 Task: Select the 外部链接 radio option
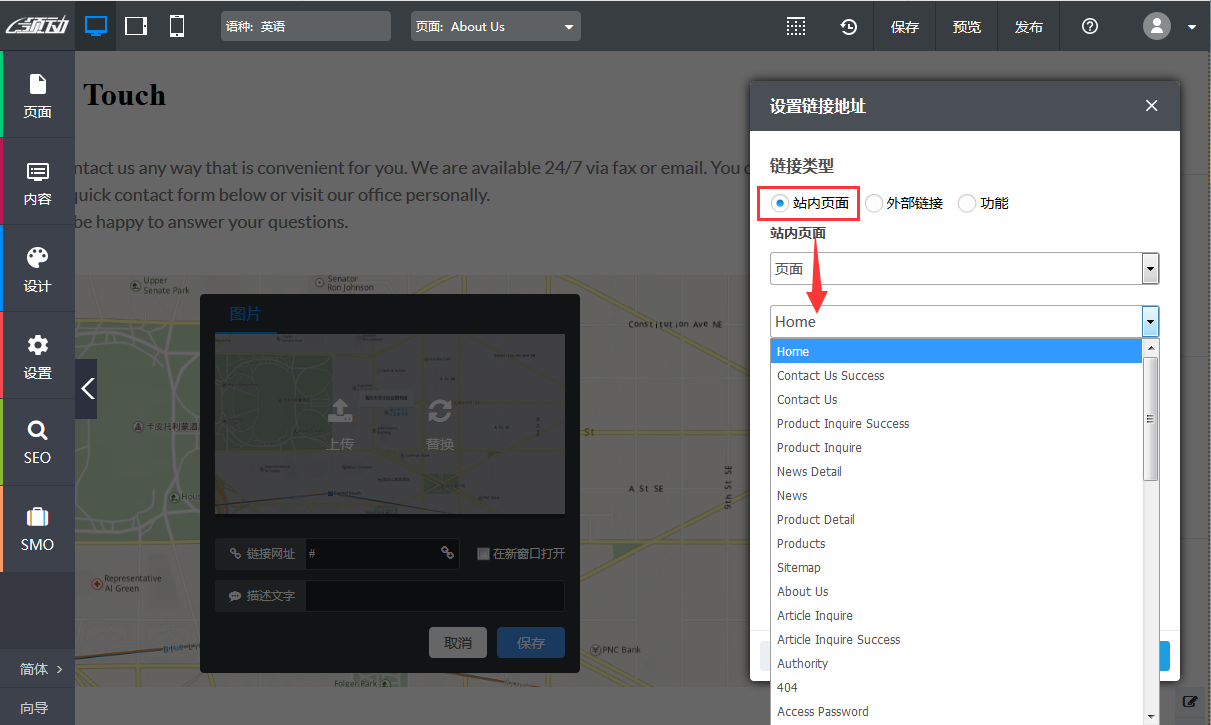874,204
